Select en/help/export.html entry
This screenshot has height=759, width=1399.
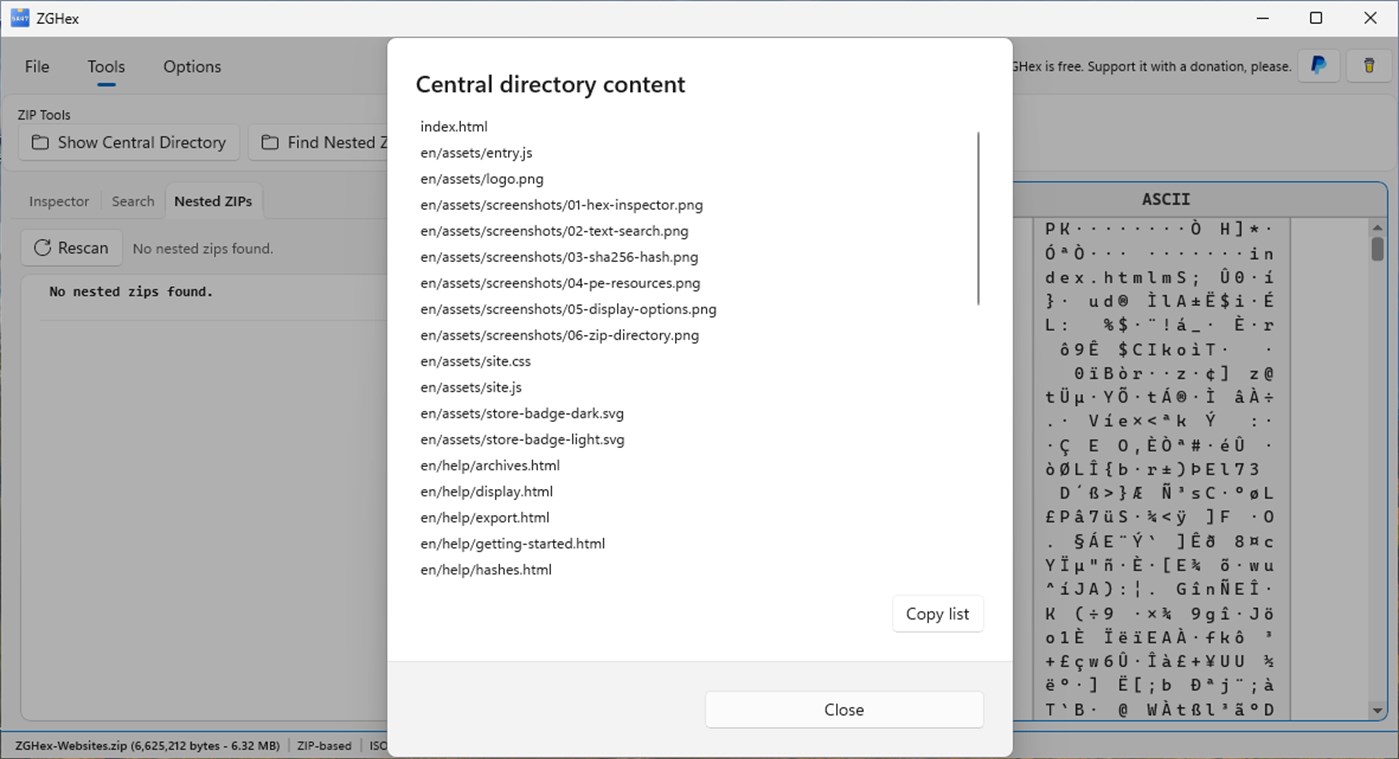(485, 517)
